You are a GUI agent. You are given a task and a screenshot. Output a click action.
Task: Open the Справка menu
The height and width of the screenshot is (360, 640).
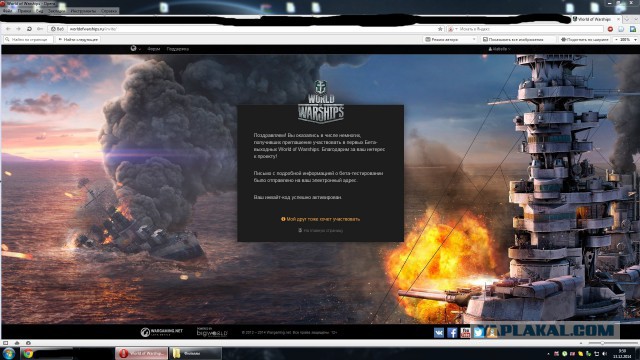109,11
